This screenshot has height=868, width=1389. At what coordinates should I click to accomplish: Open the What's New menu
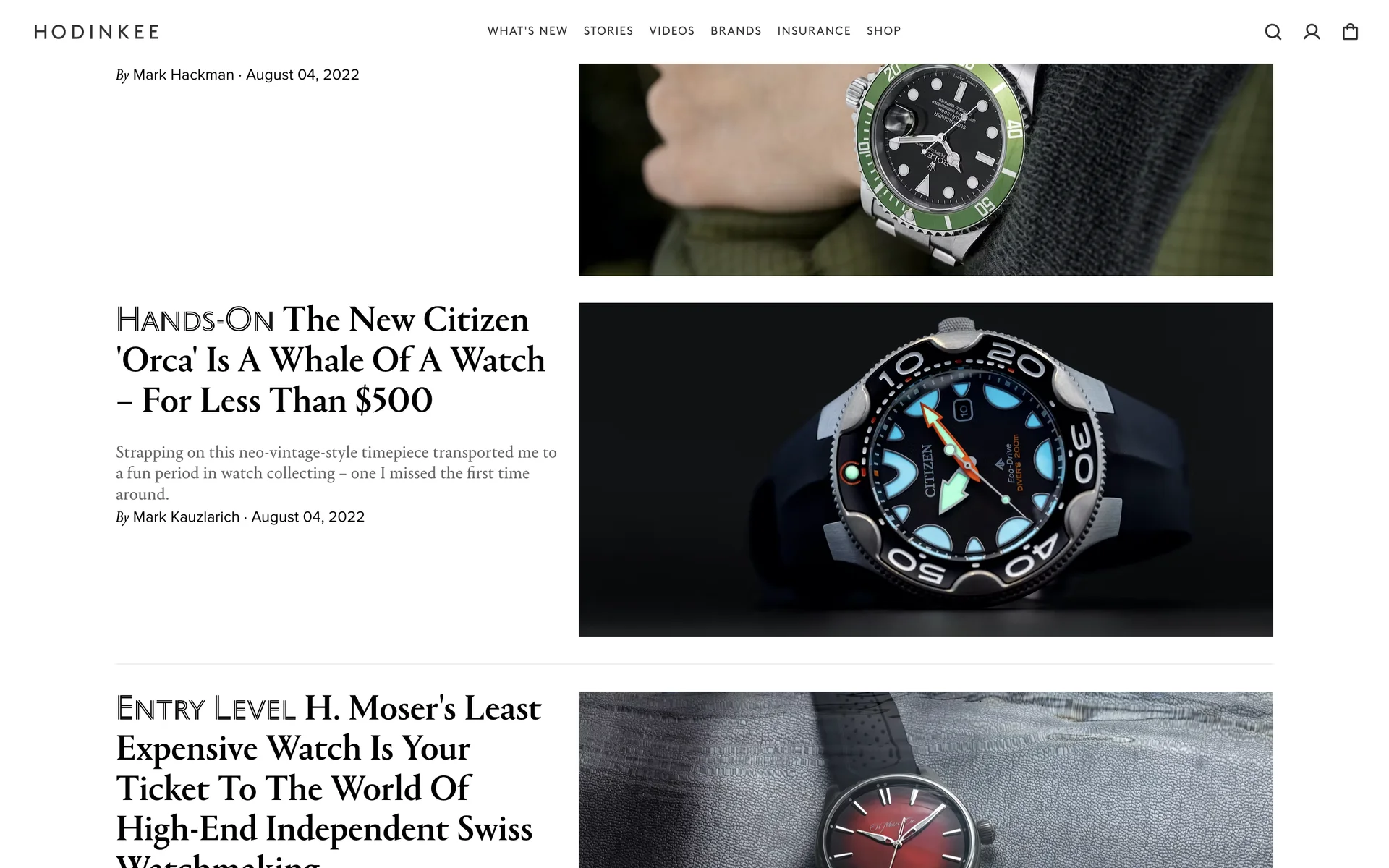[527, 31]
